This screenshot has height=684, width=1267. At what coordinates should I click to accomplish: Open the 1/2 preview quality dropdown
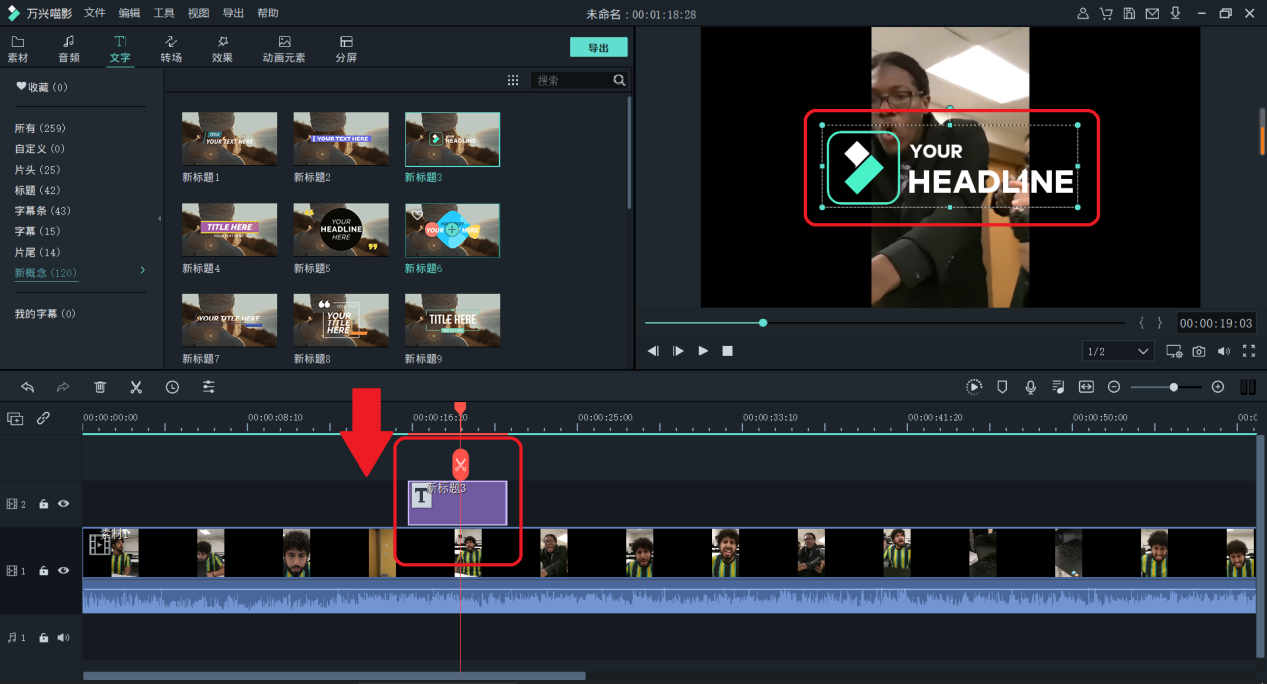pyautogui.click(x=1118, y=351)
